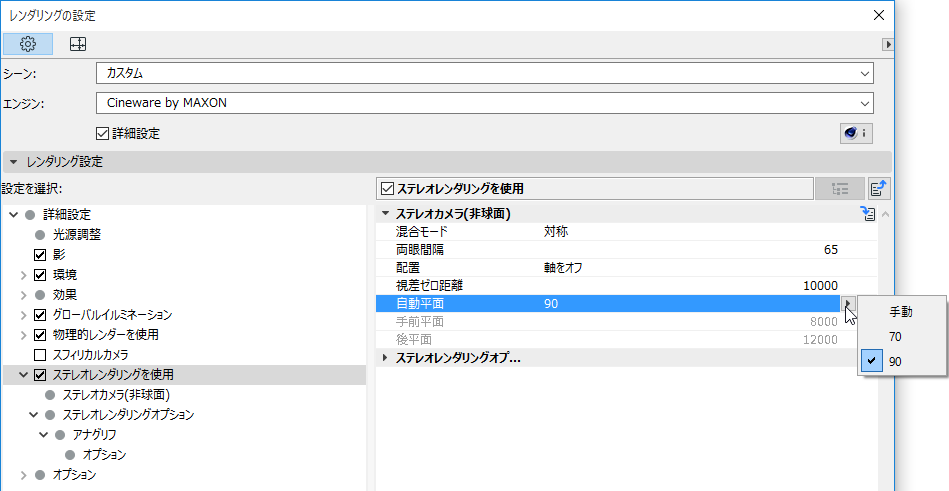Expand the 環境 tree node

coord(24,275)
